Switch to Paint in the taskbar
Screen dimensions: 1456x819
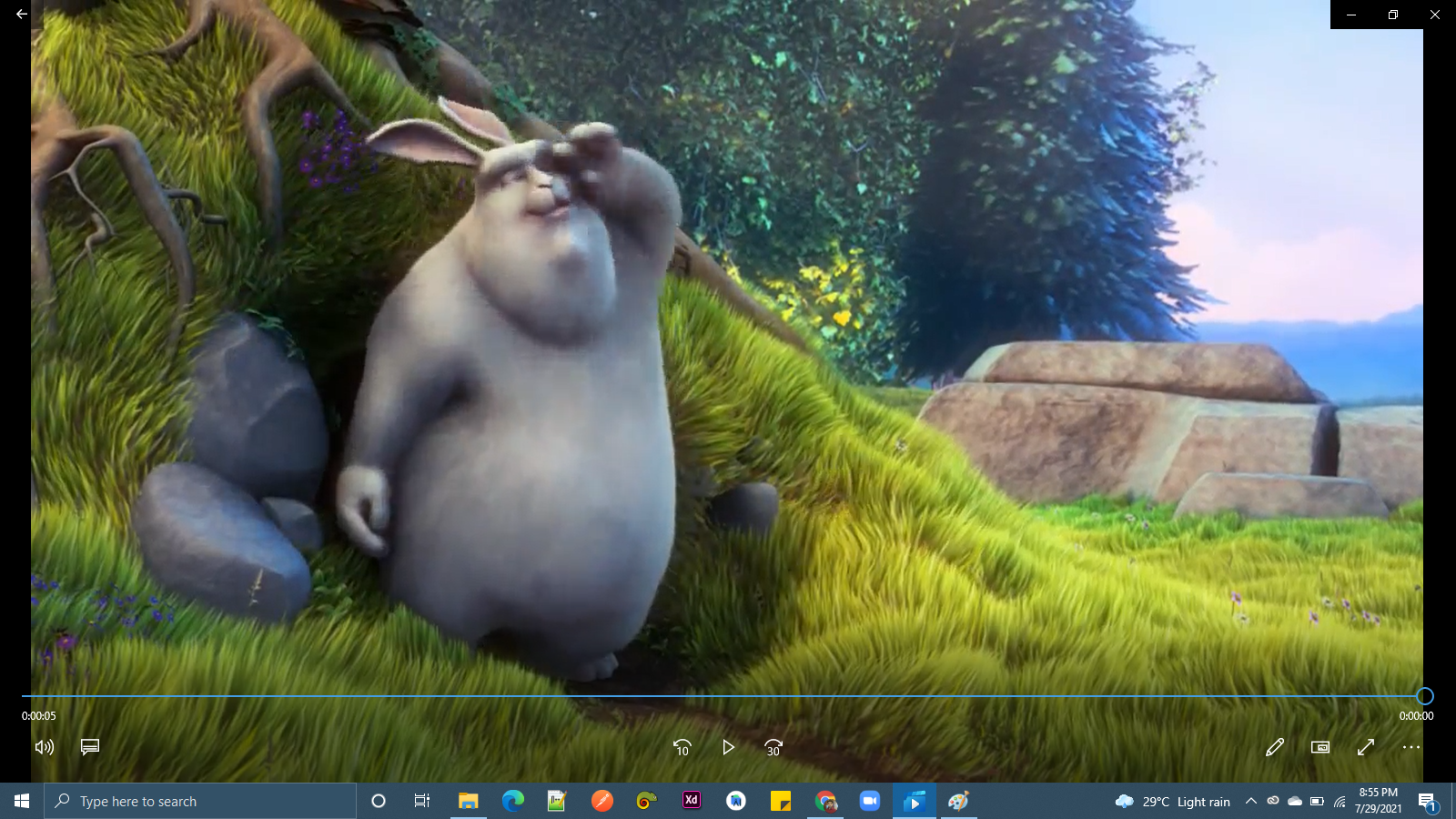tap(959, 801)
